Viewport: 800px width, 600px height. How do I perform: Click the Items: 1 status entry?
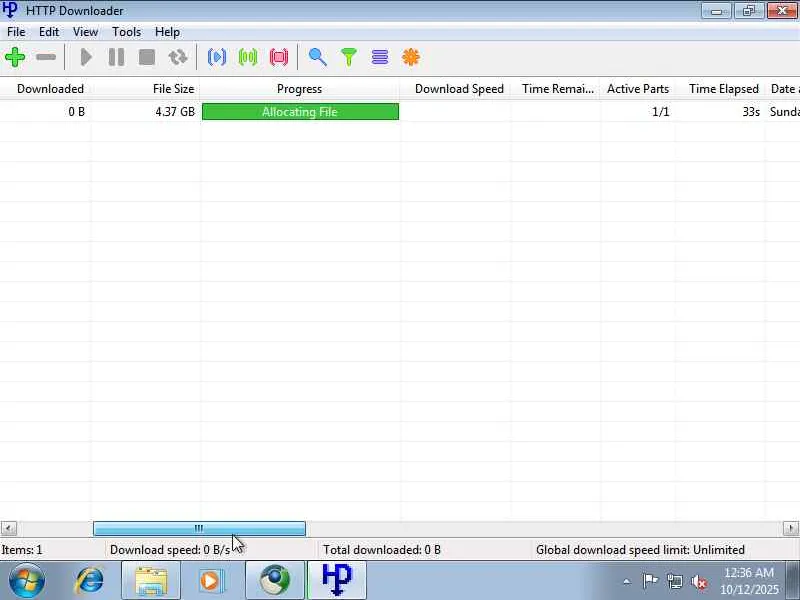click(x=22, y=549)
